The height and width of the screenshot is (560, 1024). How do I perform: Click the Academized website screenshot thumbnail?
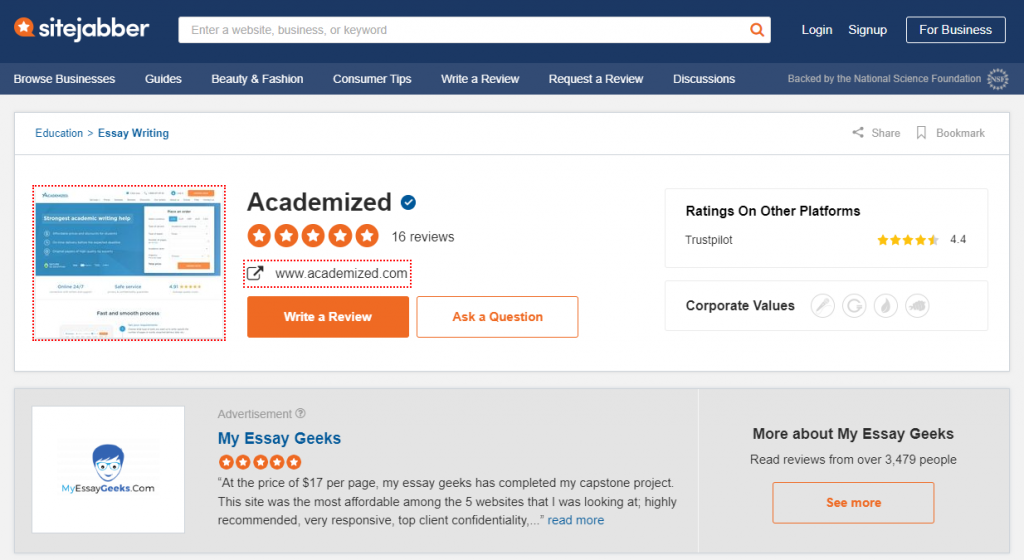click(129, 263)
